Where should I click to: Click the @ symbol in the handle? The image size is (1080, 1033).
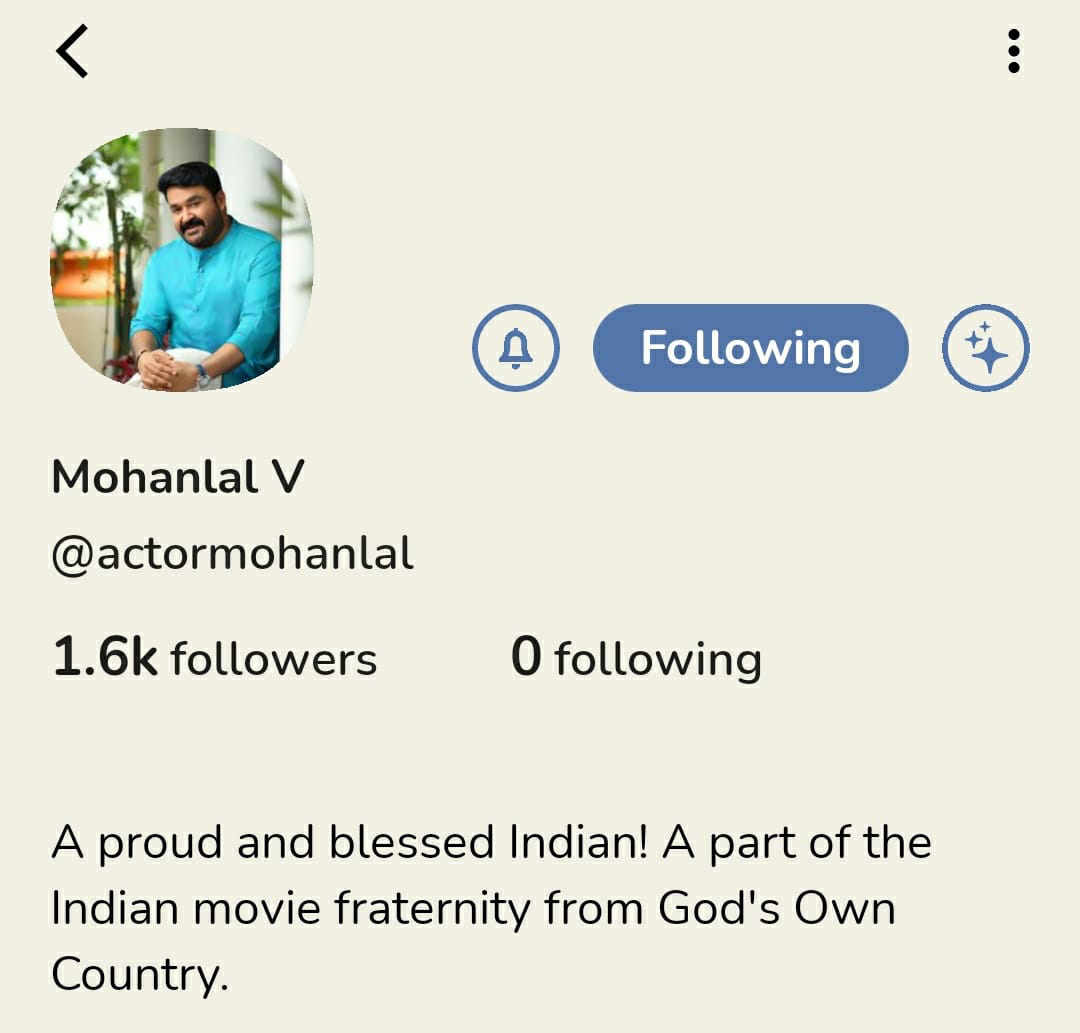coord(72,554)
